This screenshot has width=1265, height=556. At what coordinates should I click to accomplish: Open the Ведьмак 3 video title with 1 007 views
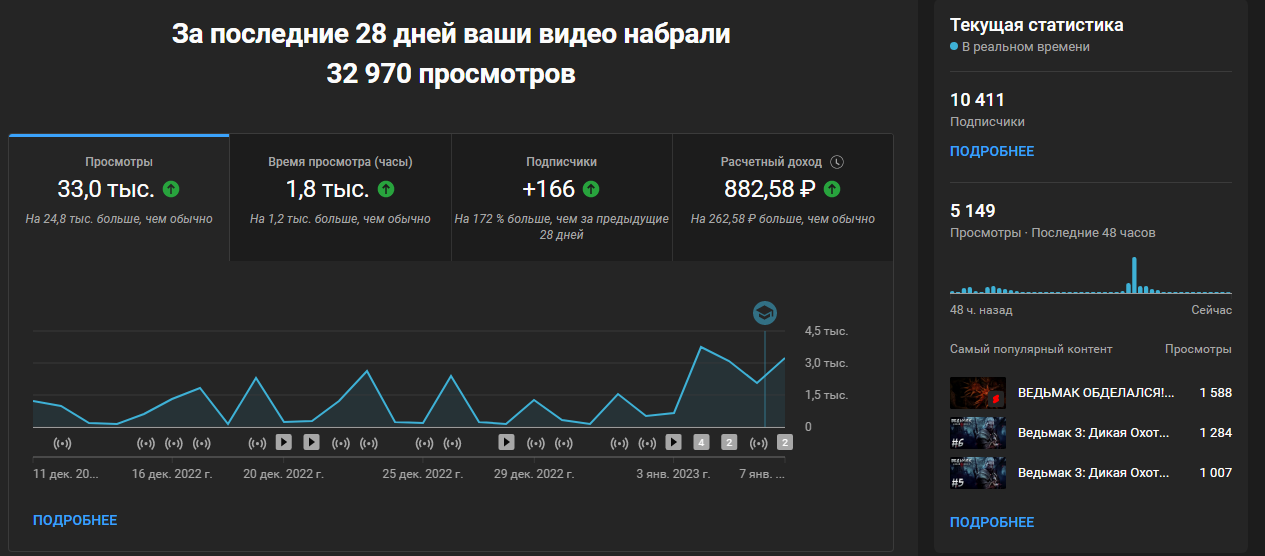(1092, 472)
